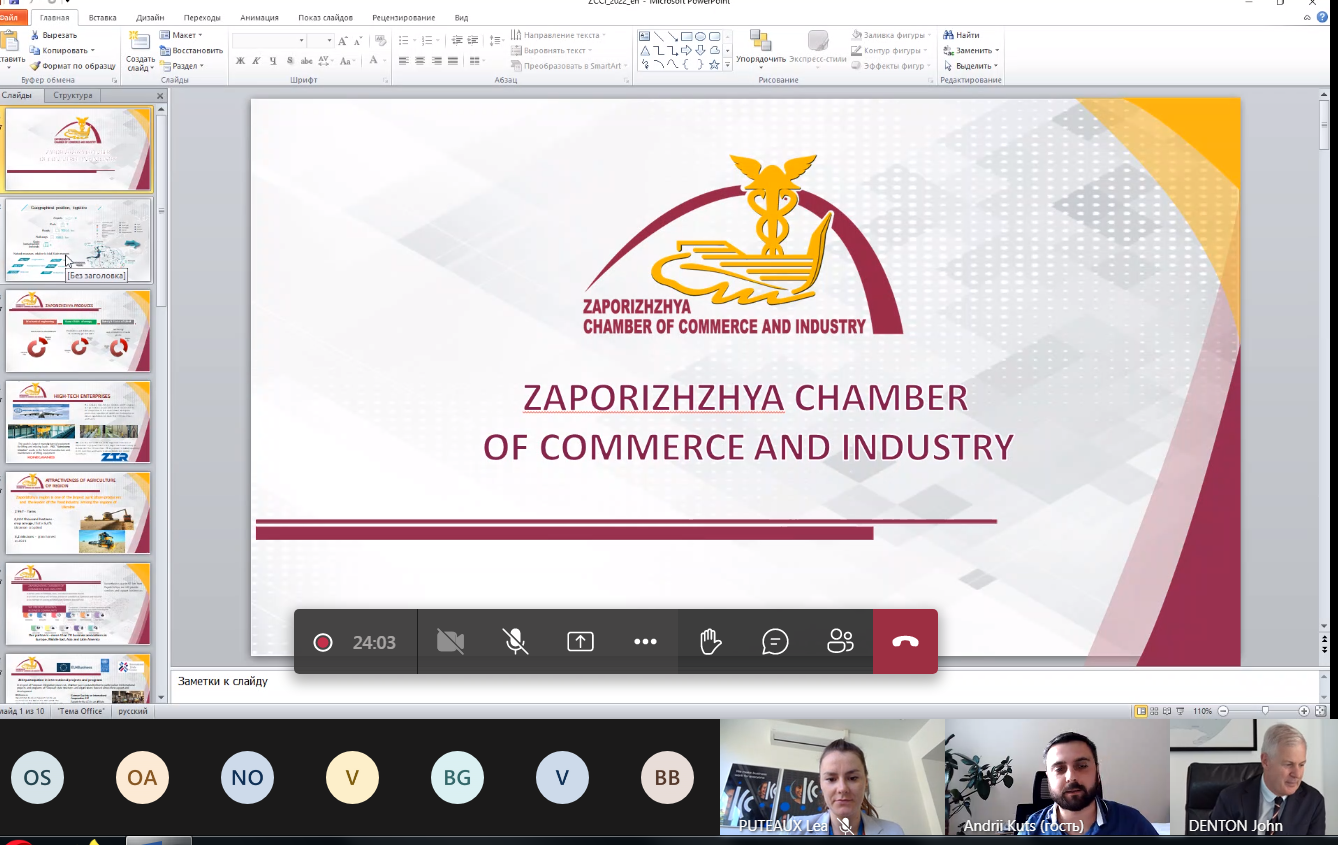Select the triangle shape in shapes gallery
Viewport: 1338px width, 845px height.
tap(645, 51)
